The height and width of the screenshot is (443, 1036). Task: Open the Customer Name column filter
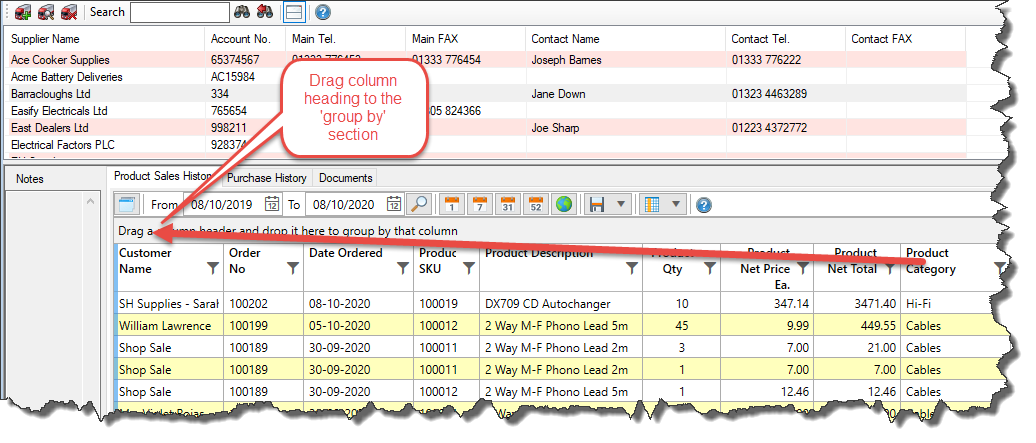point(211,268)
